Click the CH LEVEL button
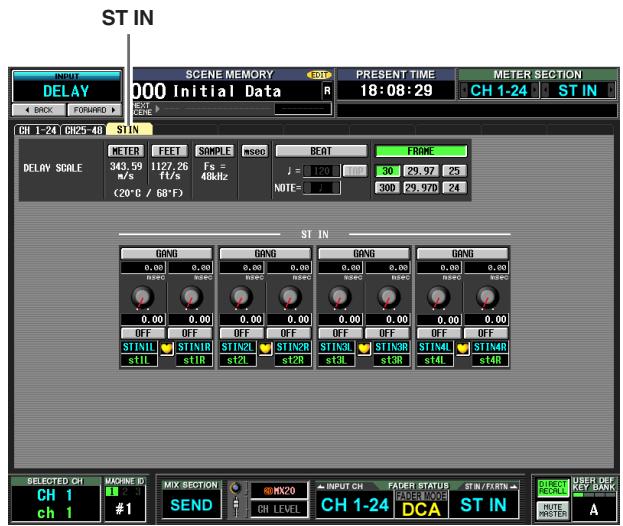Image resolution: width=623 pixels, height=526 pixels. click(279, 509)
